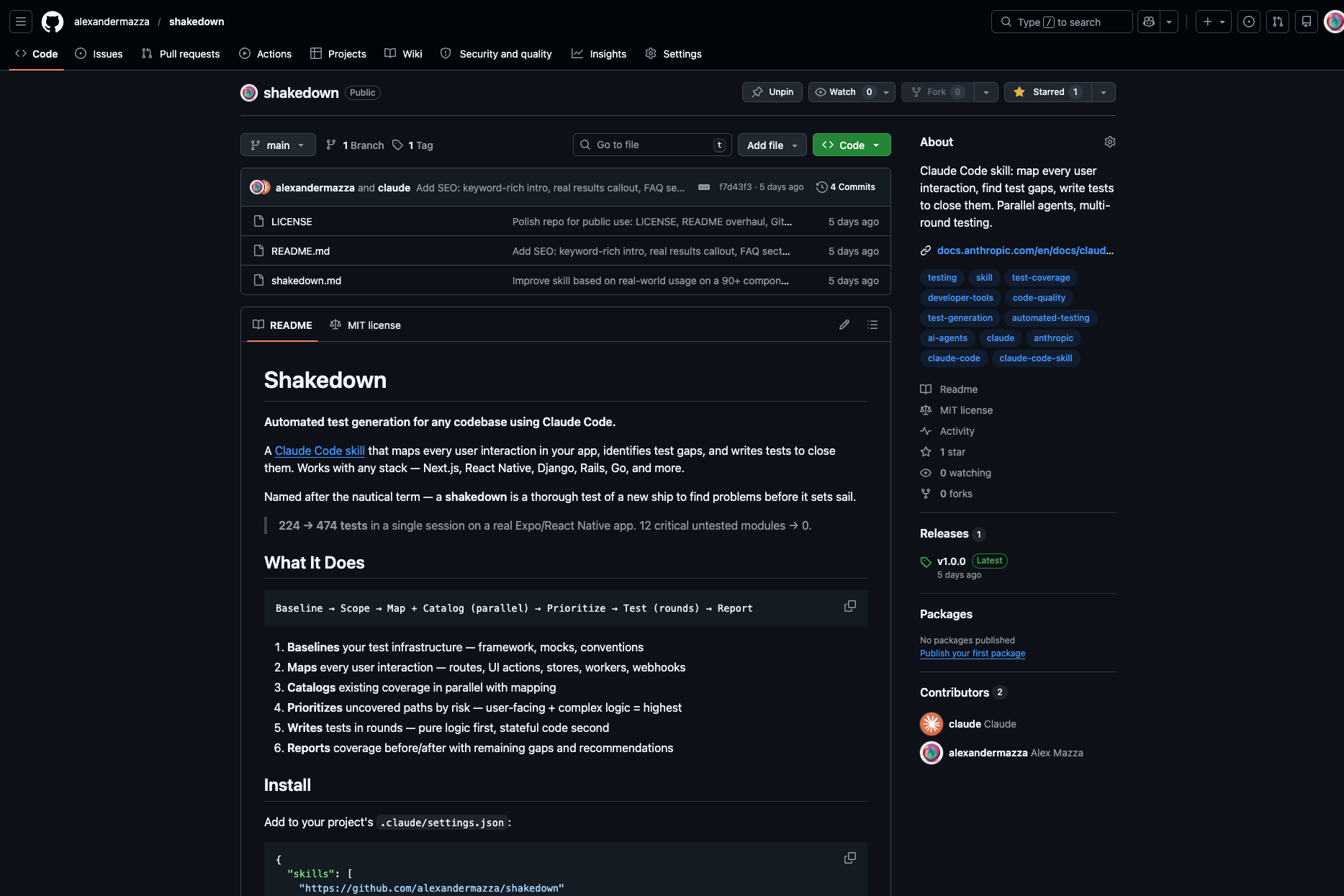Select the MIT license tab
Image resolution: width=1344 pixels, height=896 pixels.
(366, 325)
